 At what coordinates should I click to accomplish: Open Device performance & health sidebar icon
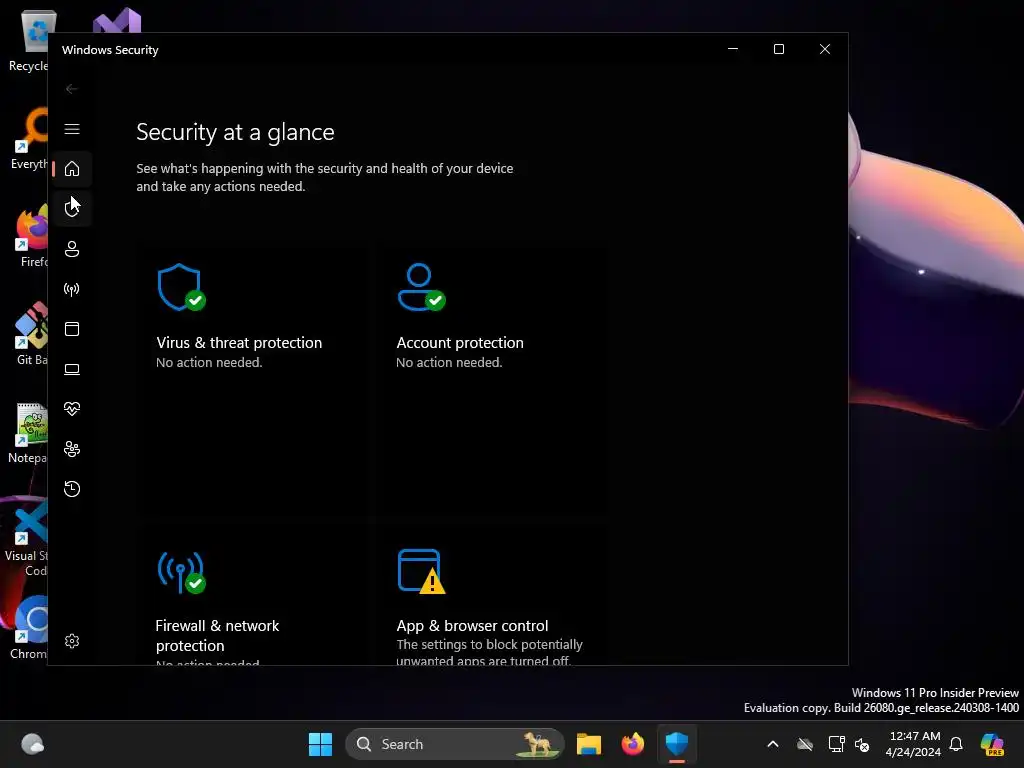72,409
